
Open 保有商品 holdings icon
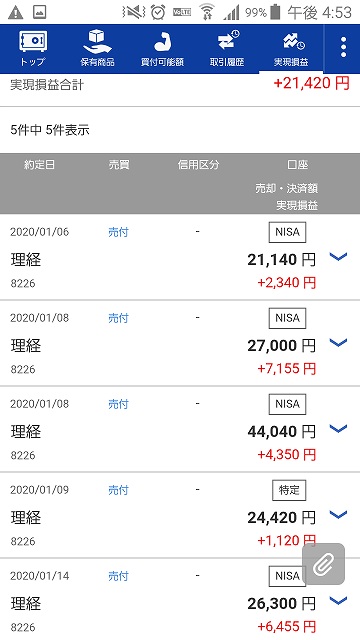(x=97, y=49)
